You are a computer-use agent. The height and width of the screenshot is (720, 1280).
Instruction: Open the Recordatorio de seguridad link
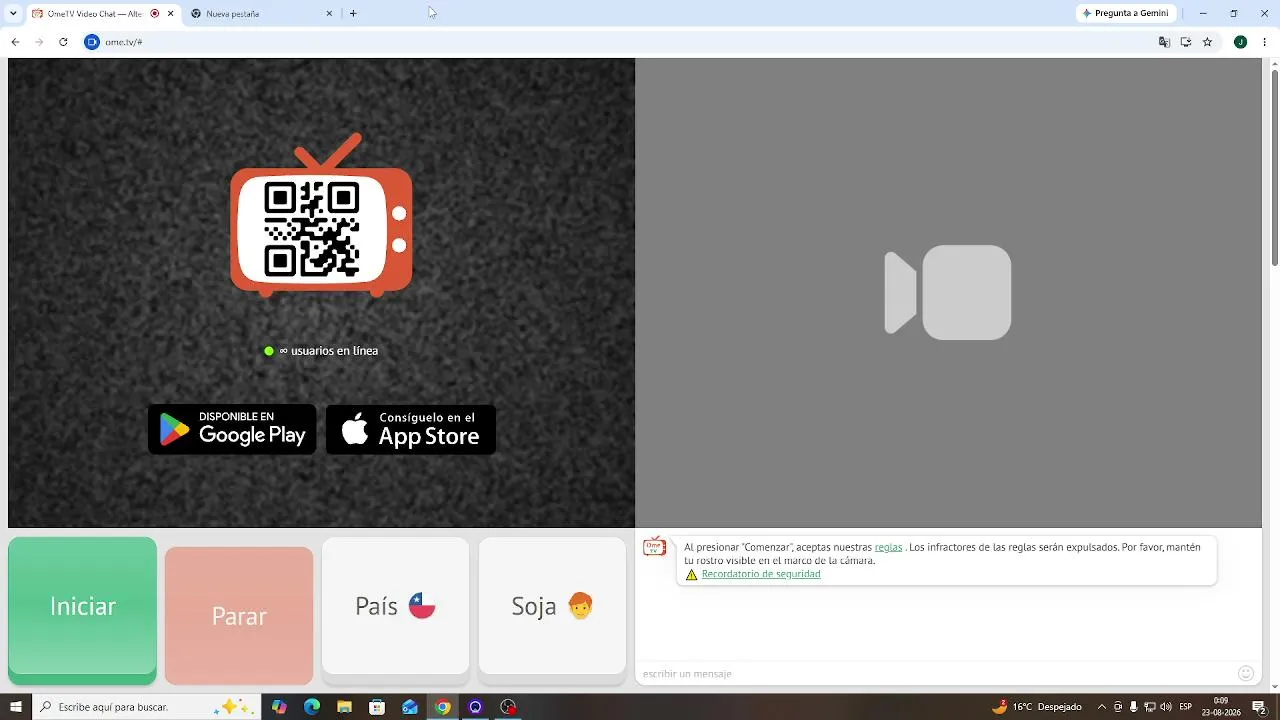pos(761,574)
